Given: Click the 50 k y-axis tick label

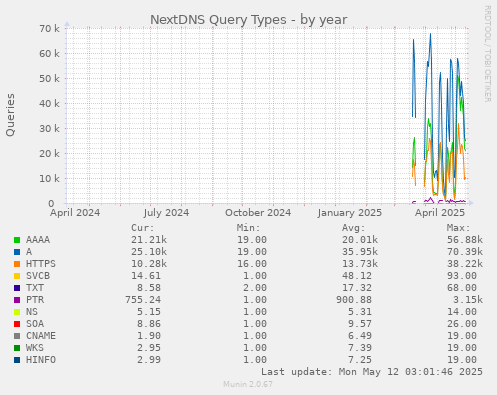Looking at the screenshot, I should (x=49, y=79).
